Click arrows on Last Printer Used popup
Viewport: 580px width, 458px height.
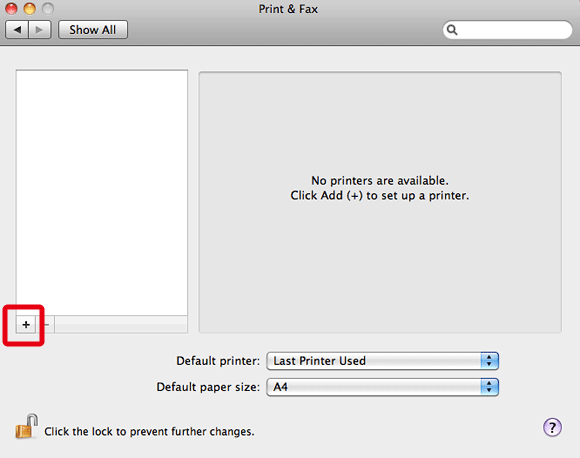pos(489,361)
